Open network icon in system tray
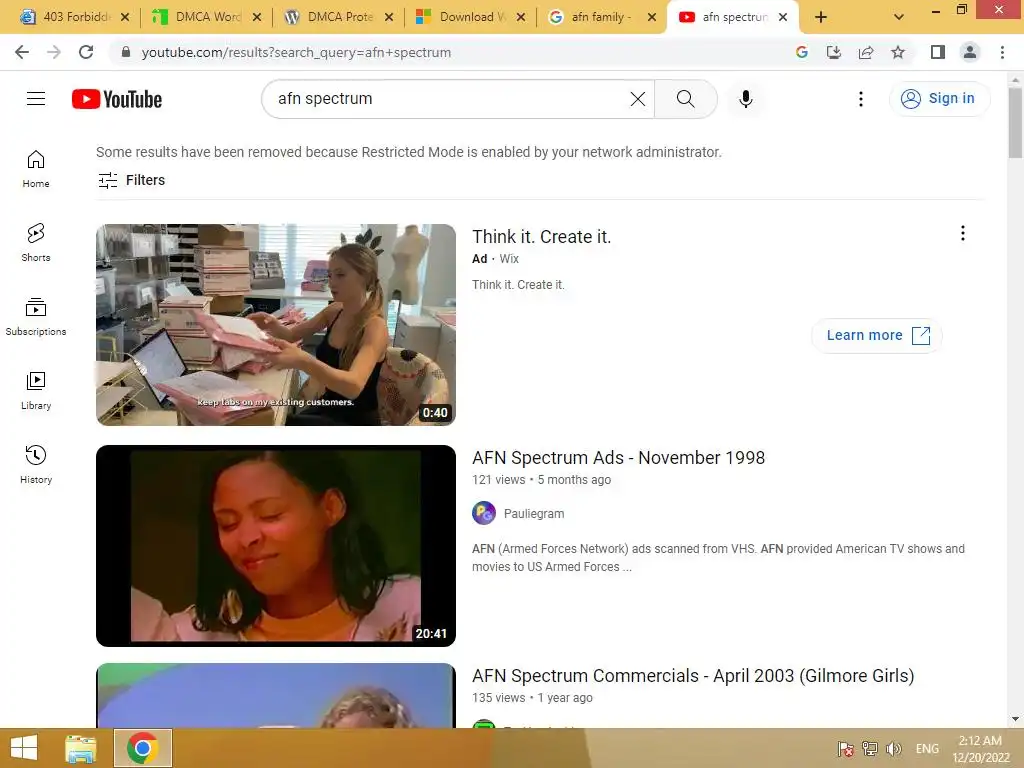 pyautogui.click(x=869, y=748)
